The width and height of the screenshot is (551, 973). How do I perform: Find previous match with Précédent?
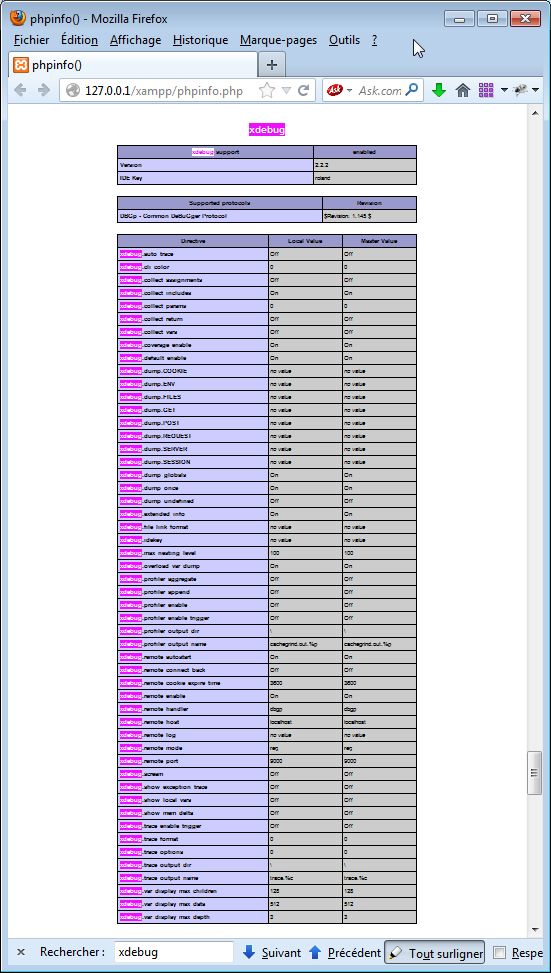coord(344,953)
